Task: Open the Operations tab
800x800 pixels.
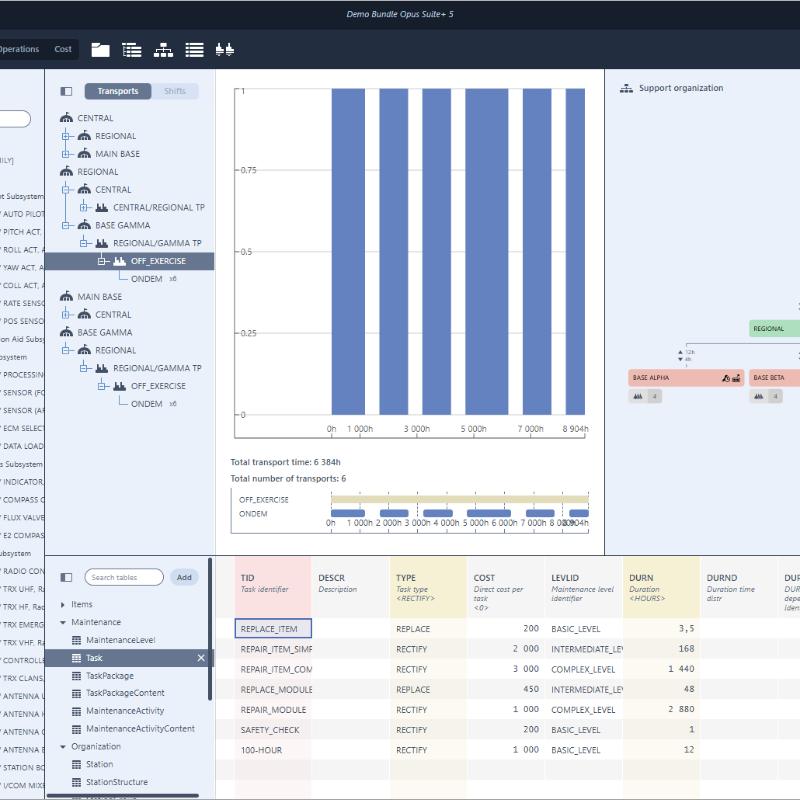Action: tap(19, 49)
